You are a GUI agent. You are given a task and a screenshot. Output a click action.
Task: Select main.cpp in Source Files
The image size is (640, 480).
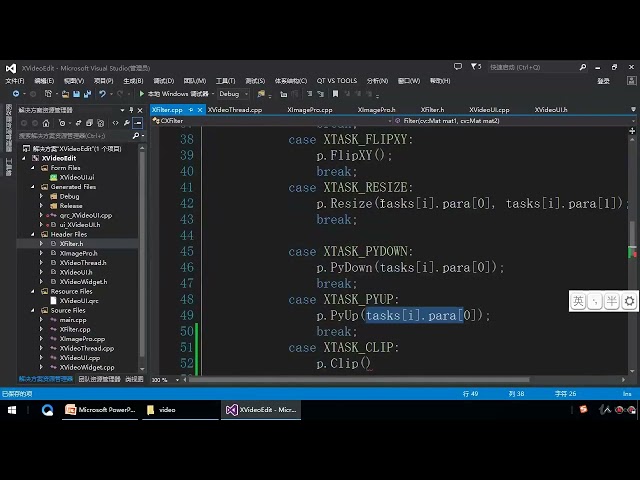73,320
